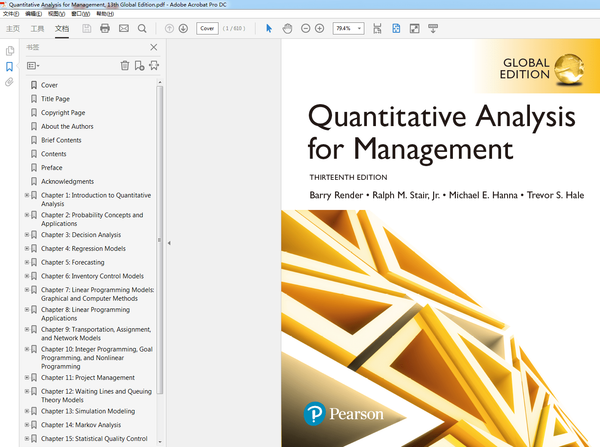Expand Chapter 2 bookmark
600x447 pixels.
pos(27,215)
